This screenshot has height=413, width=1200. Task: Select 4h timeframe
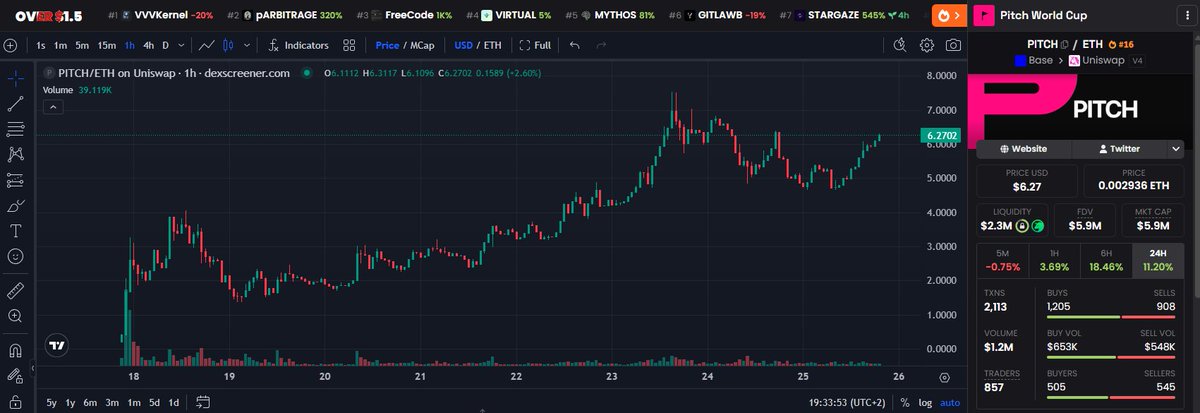(148, 45)
